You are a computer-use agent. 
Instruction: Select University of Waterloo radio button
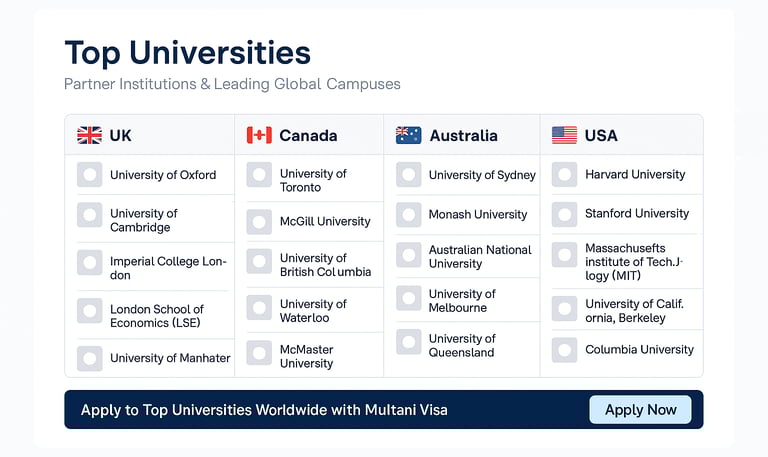pyautogui.click(x=259, y=307)
